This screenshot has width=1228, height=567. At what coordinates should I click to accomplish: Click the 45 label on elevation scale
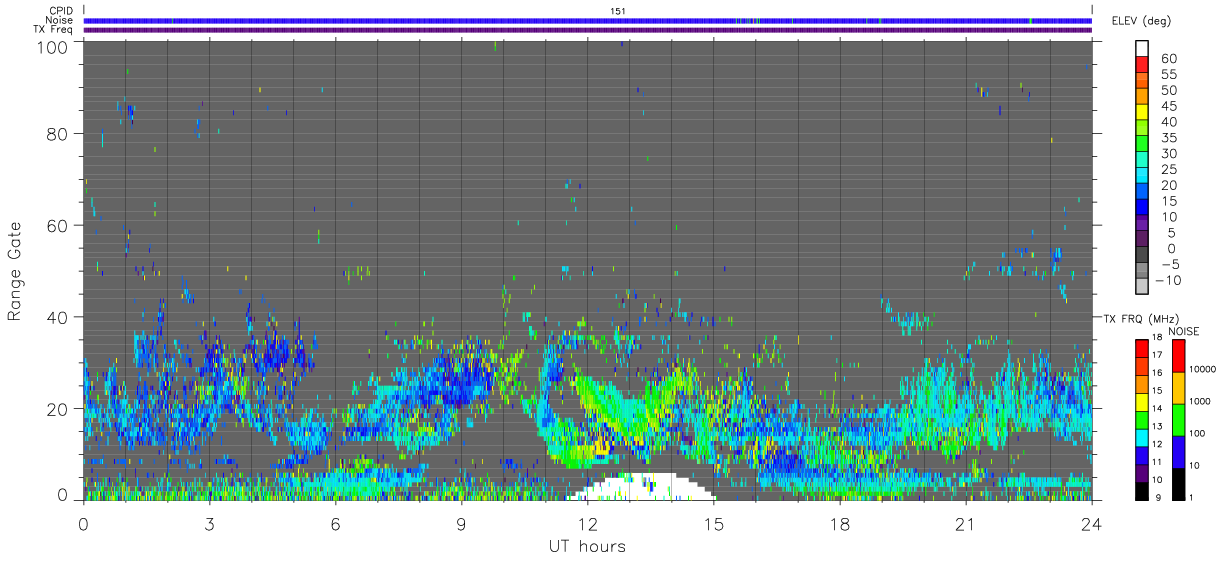pos(1169,106)
